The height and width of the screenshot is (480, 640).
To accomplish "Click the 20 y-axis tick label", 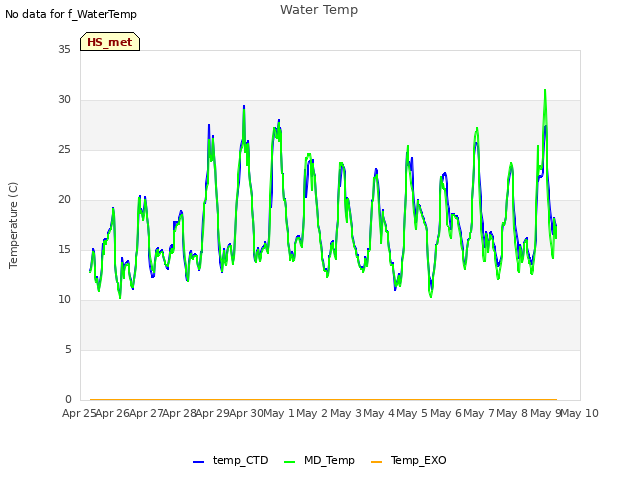I will coord(64,200).
